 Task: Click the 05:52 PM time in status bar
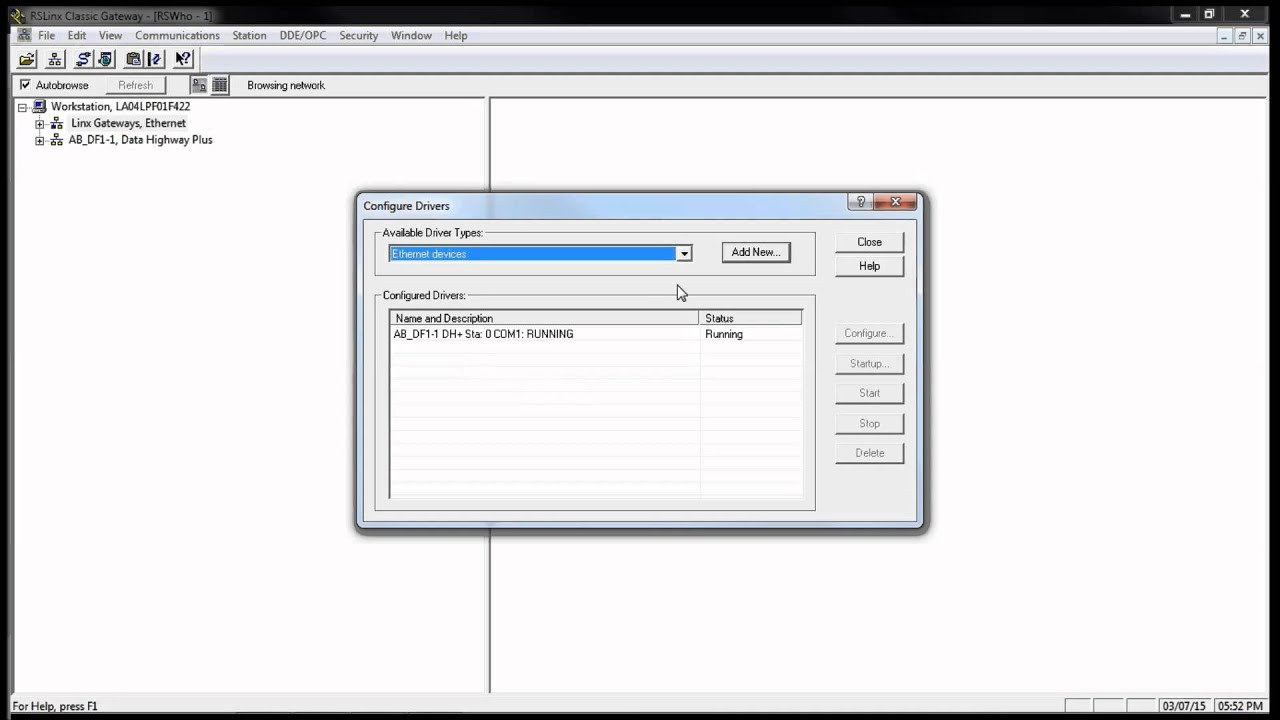pos(1238,706)
